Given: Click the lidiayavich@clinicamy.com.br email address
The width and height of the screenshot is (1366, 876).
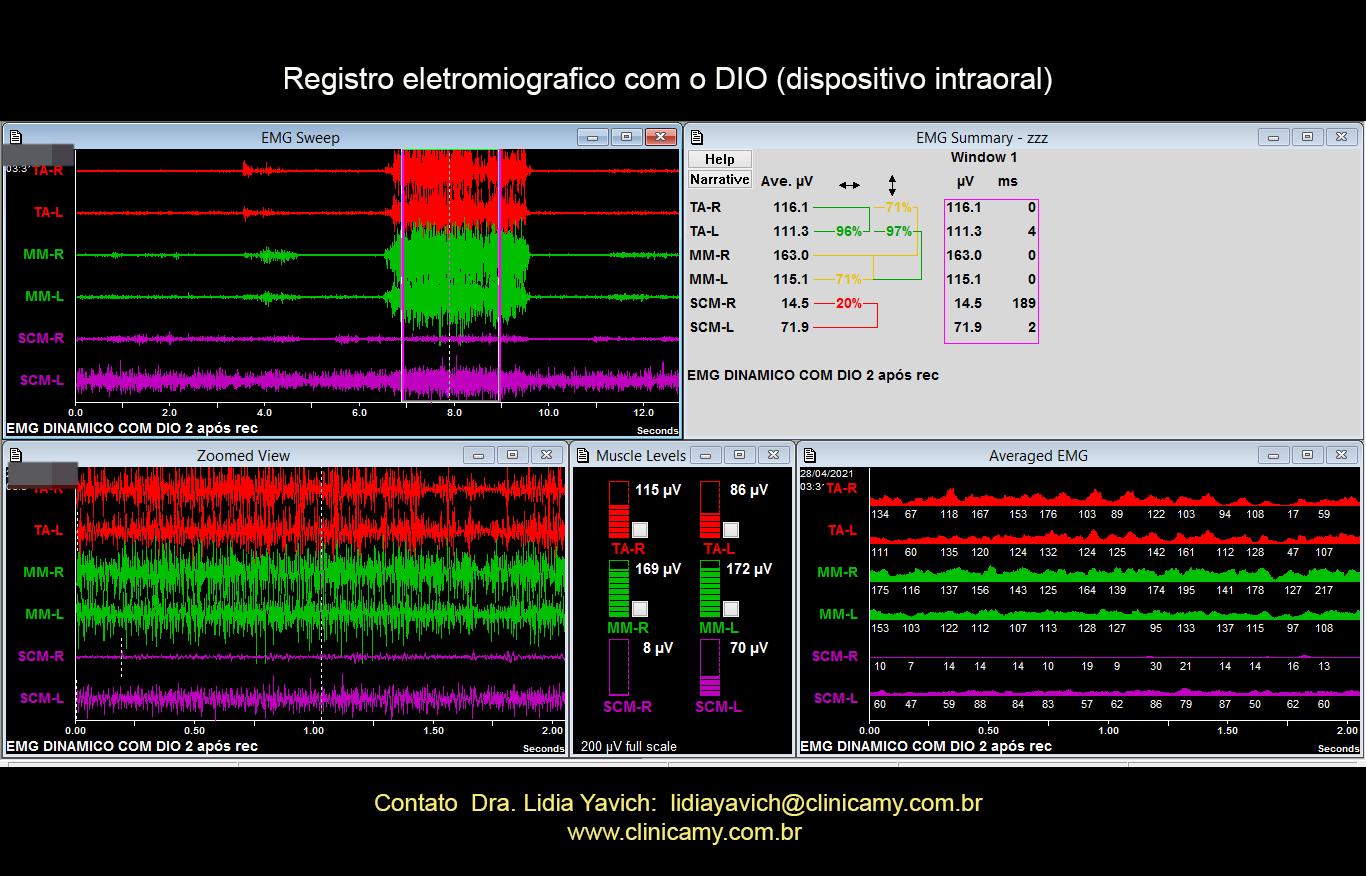Looking at the screenshot, I should point(826,803).
